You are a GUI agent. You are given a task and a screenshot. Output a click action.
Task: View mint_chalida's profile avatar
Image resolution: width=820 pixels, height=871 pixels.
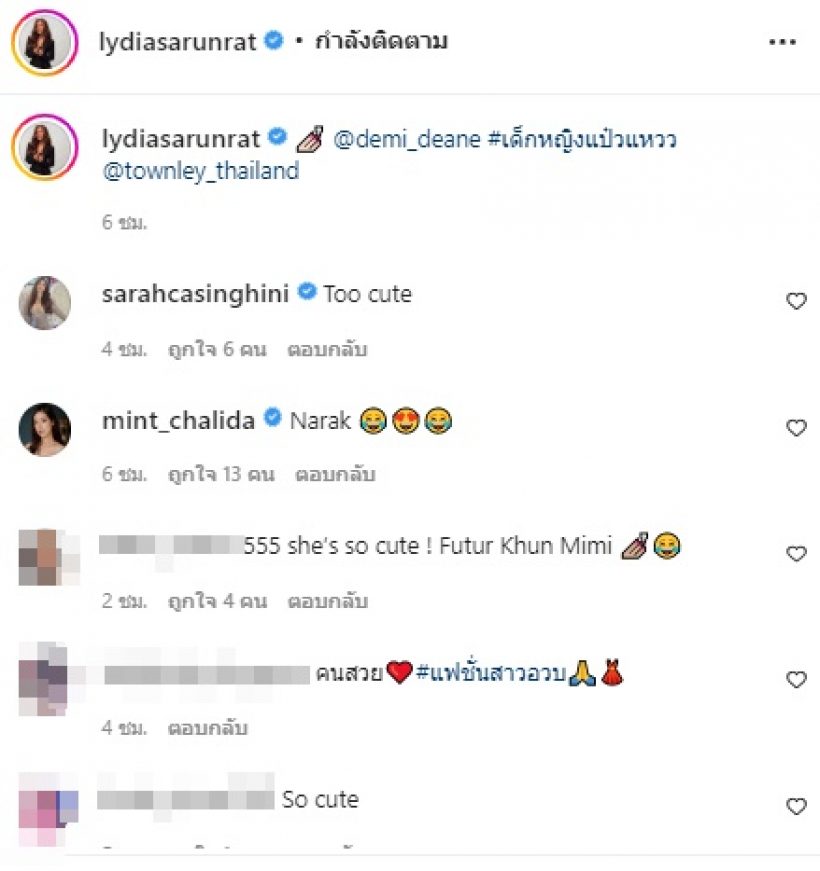point(45,429)
